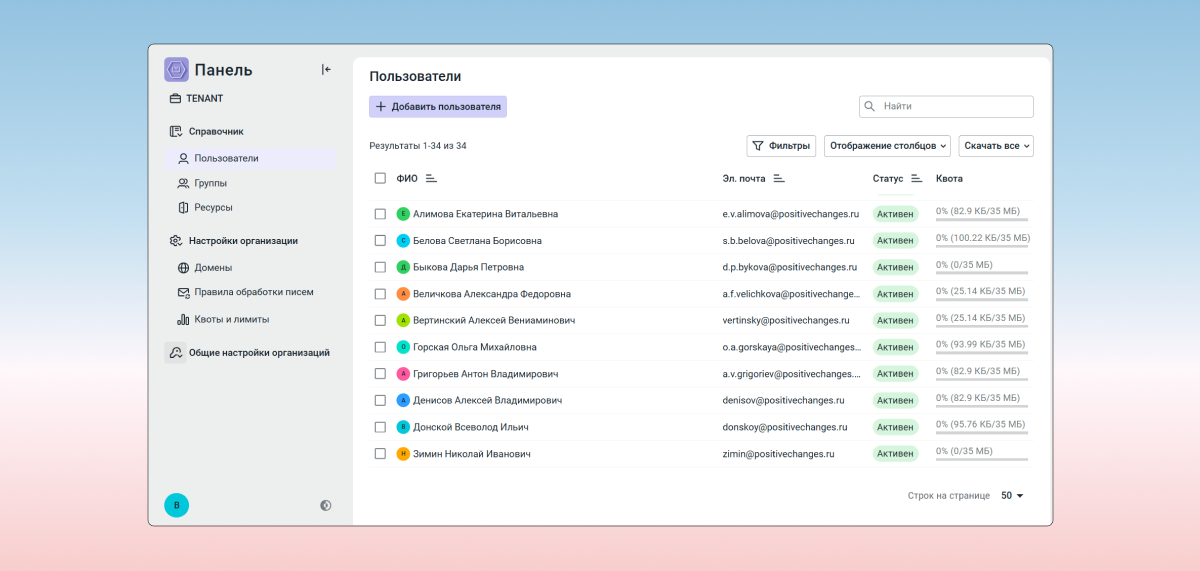Image resolution: width=1200 pixels, height=571 pixels.
Task: Click Добавить пользователя button
Action: pyautogui.click(x=438, y=107)
